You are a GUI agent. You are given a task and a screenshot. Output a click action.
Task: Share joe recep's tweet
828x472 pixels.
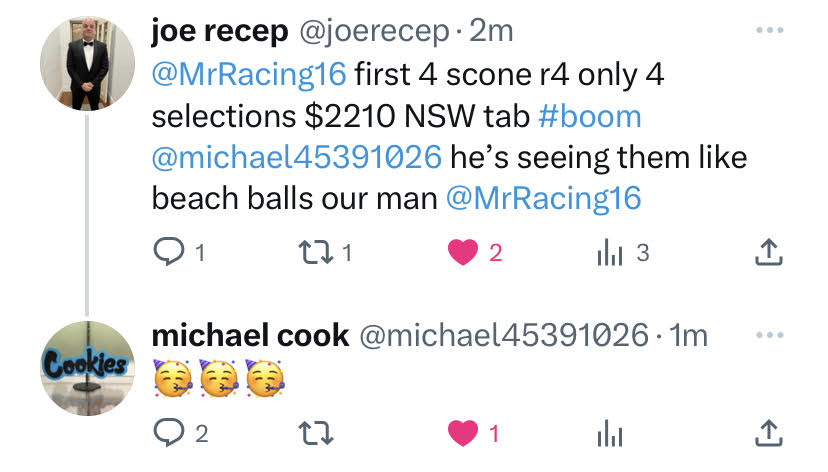[x=768, y=252]
